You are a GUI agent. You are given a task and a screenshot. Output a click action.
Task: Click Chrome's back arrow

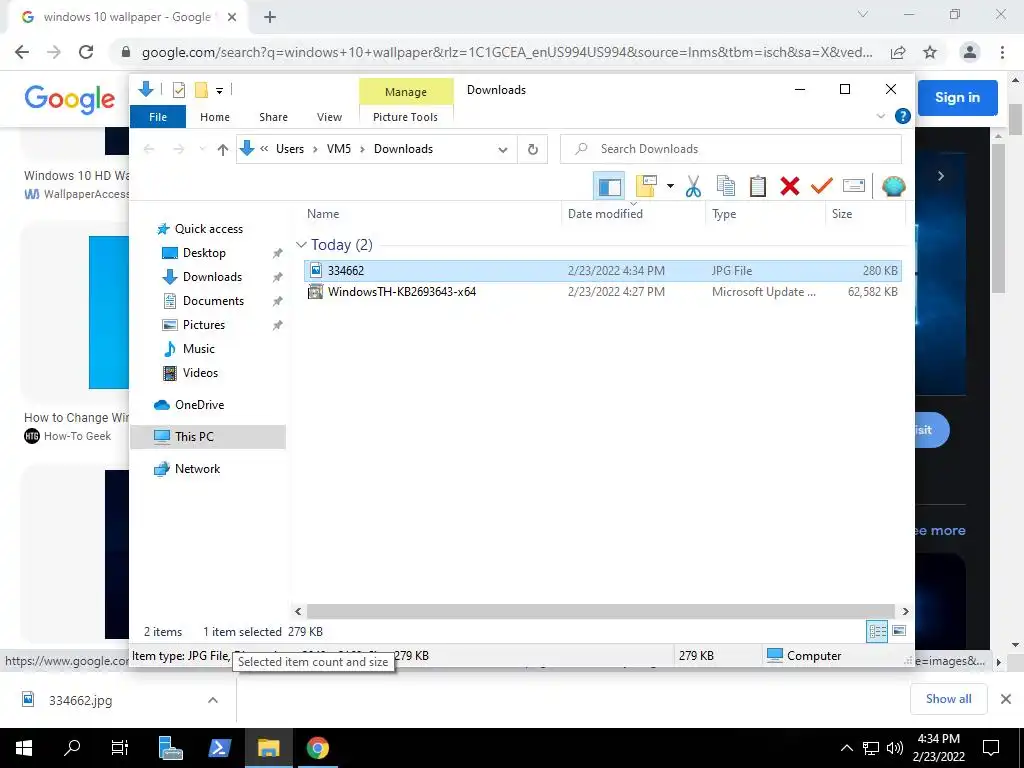pos(22,52)
